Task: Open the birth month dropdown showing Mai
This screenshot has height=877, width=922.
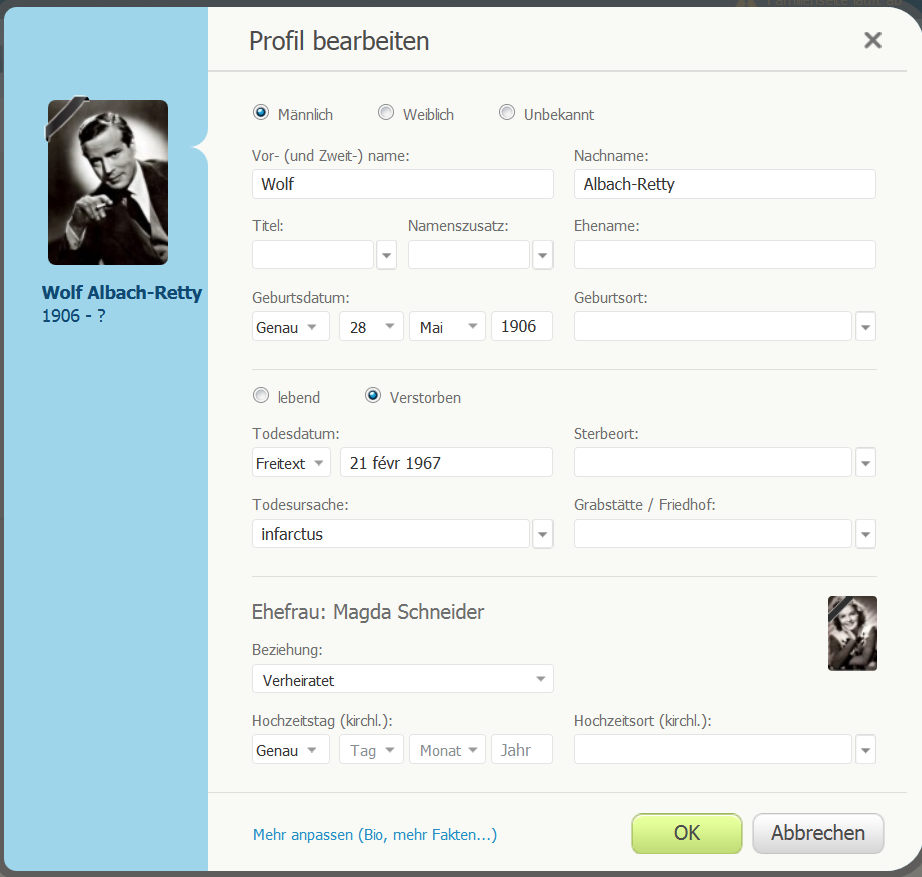Action: point(447,326)
